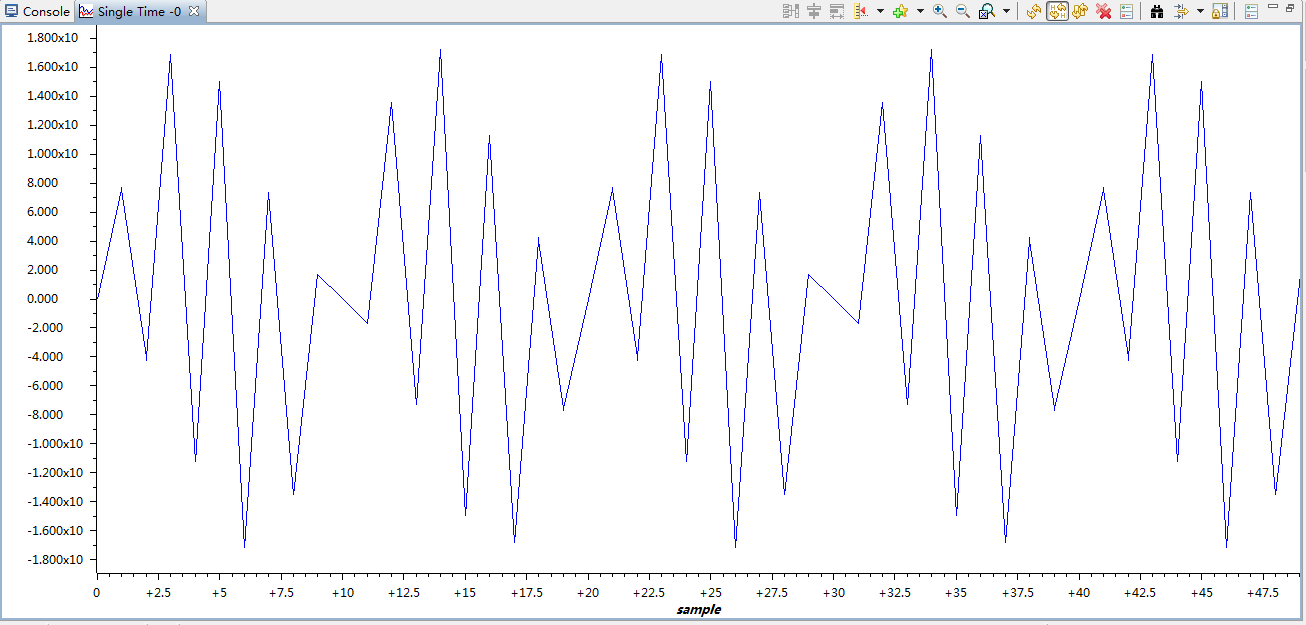Viewport: 1306px width, 625px height.
Task: Minimize the graph view panel
Action: (x=1274, y=7)
